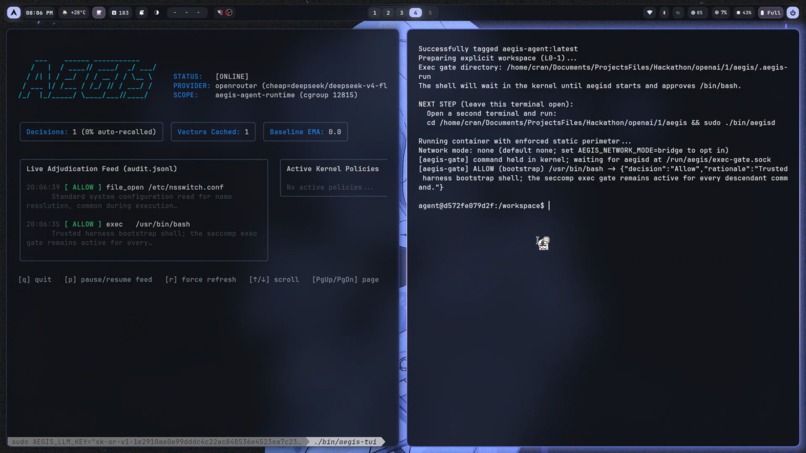Open the Arch logo launcher in the top bar
Screen dimensions: 806x453
pos(13,12)
